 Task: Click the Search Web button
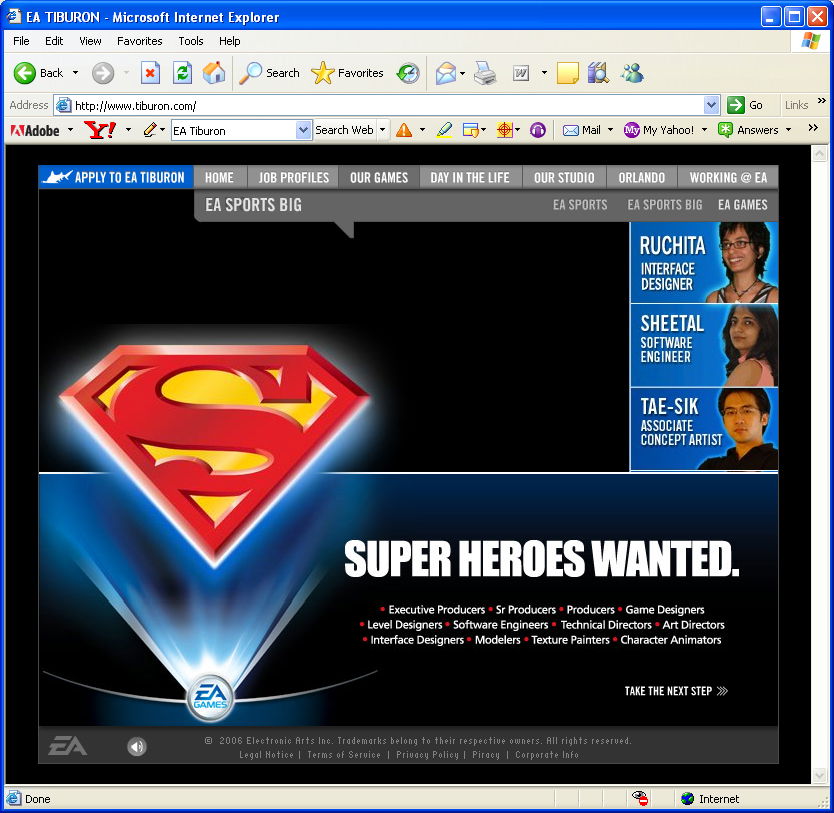344,130
